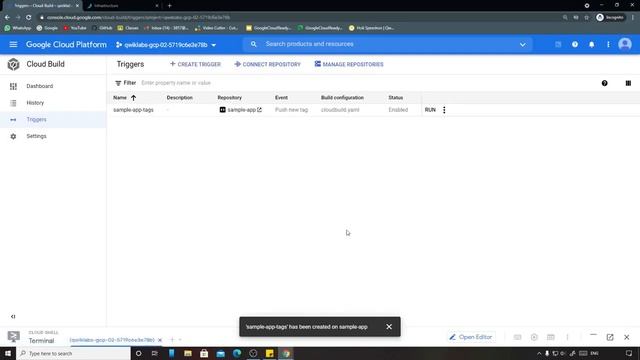This screenshot has width=640, height=360.
Task: Bookmark this page with the star icon
Action: coord(587,18)
